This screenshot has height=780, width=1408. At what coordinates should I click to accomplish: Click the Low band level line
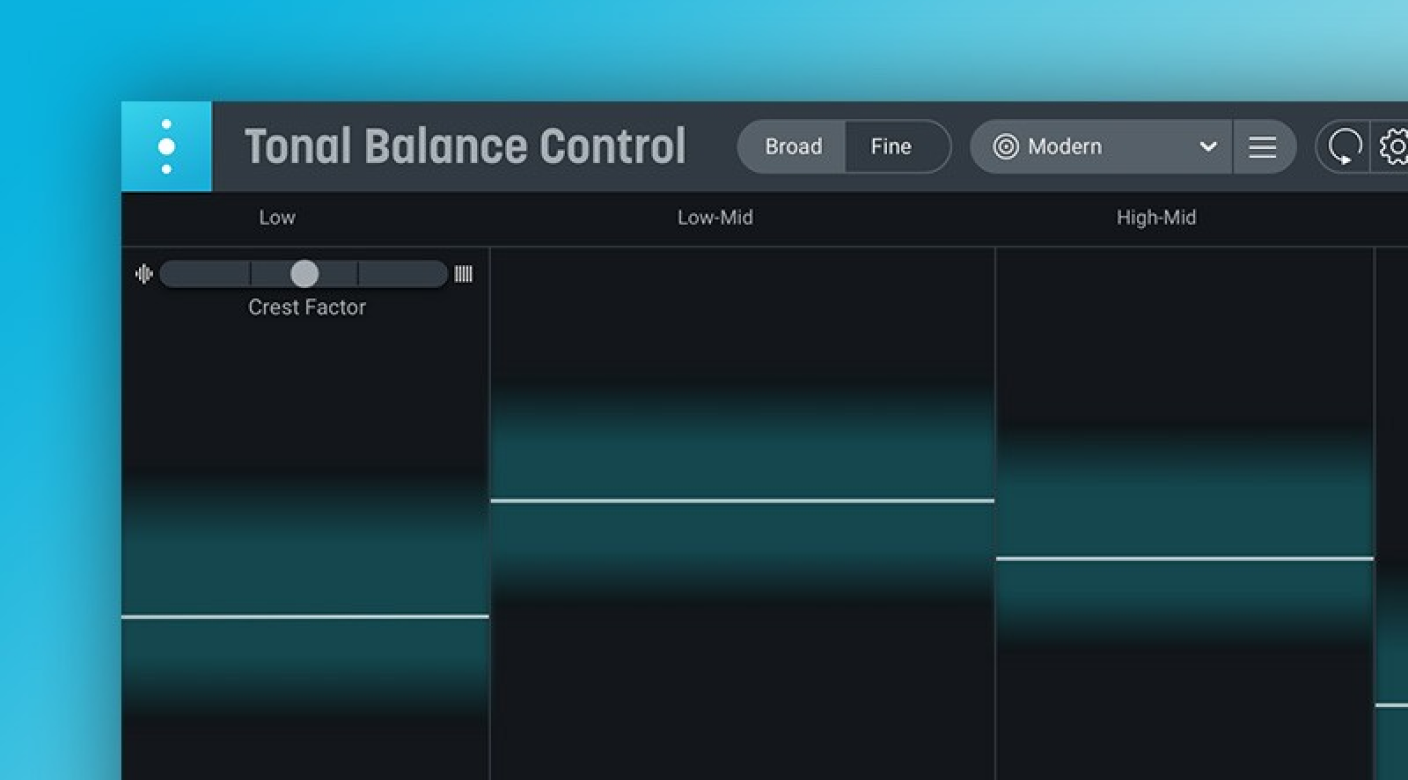(305, 617)
